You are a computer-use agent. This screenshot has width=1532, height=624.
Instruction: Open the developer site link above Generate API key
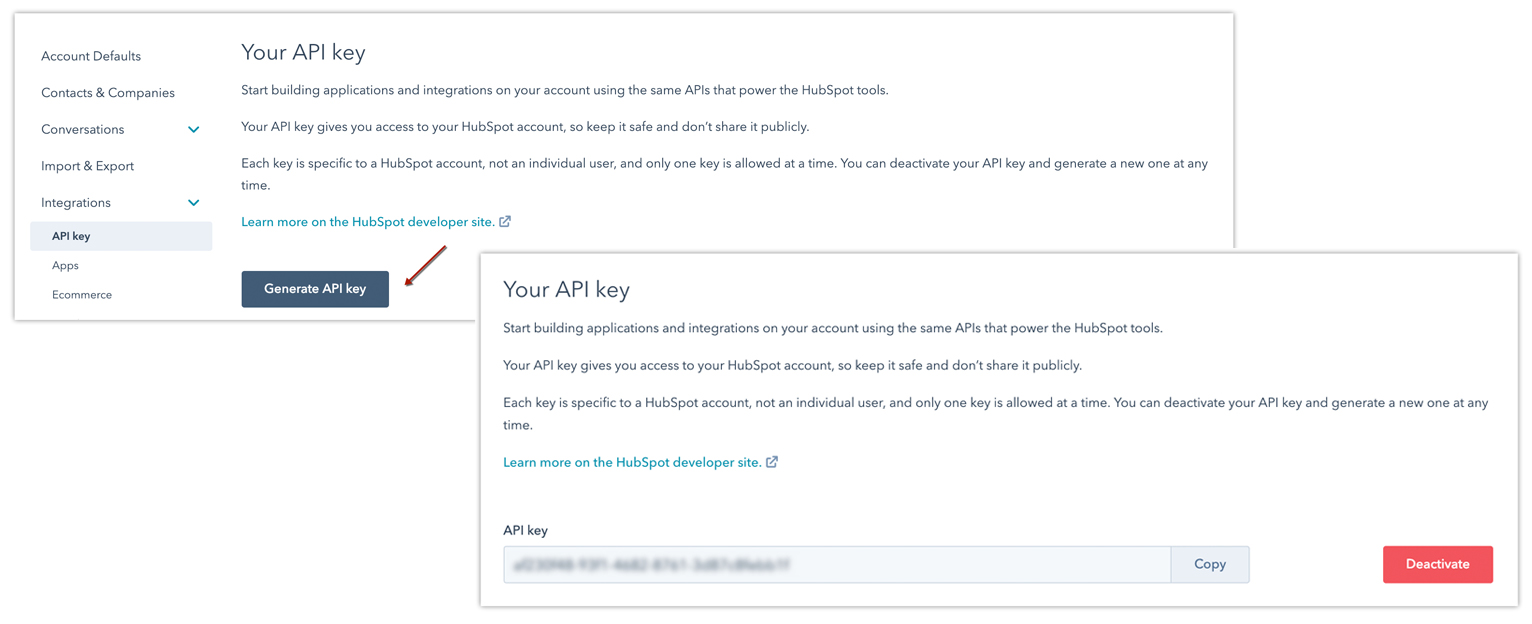(368, 222)
